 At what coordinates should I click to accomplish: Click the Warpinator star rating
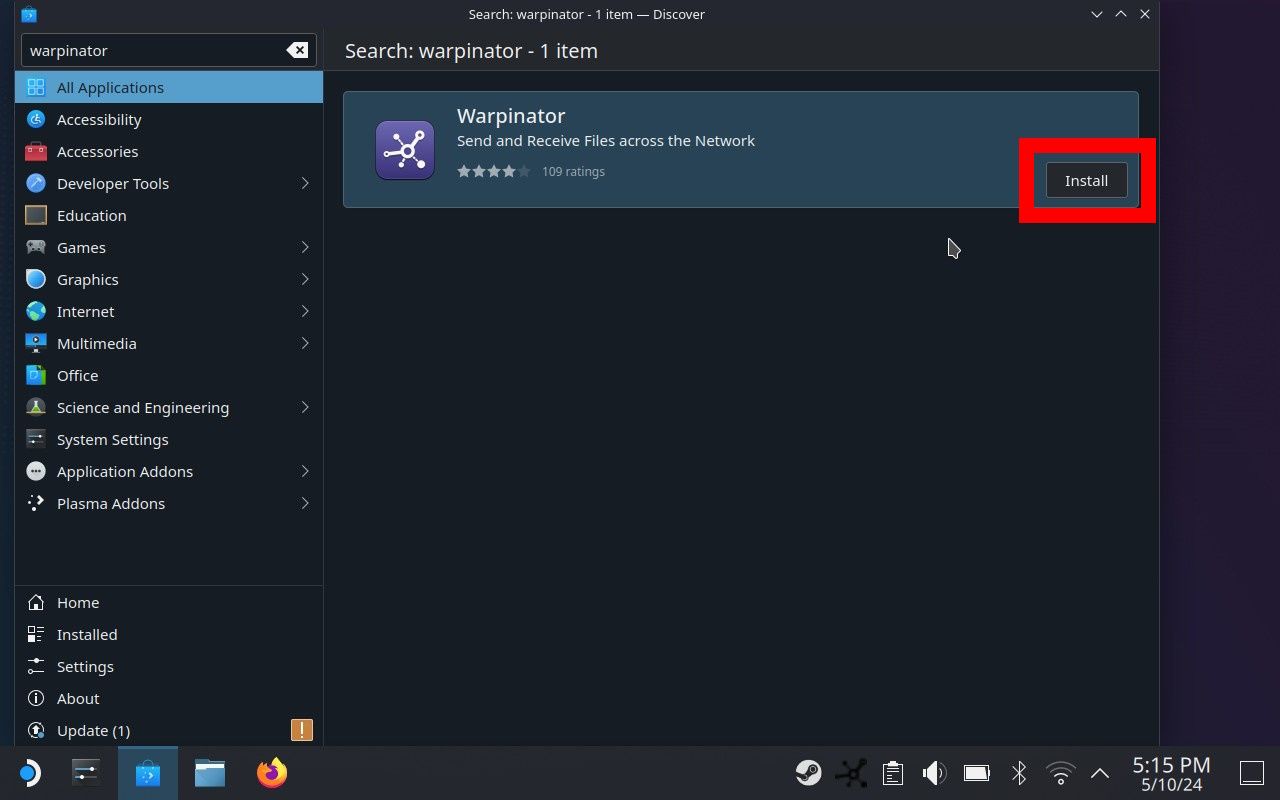click(x=494, y=171)
